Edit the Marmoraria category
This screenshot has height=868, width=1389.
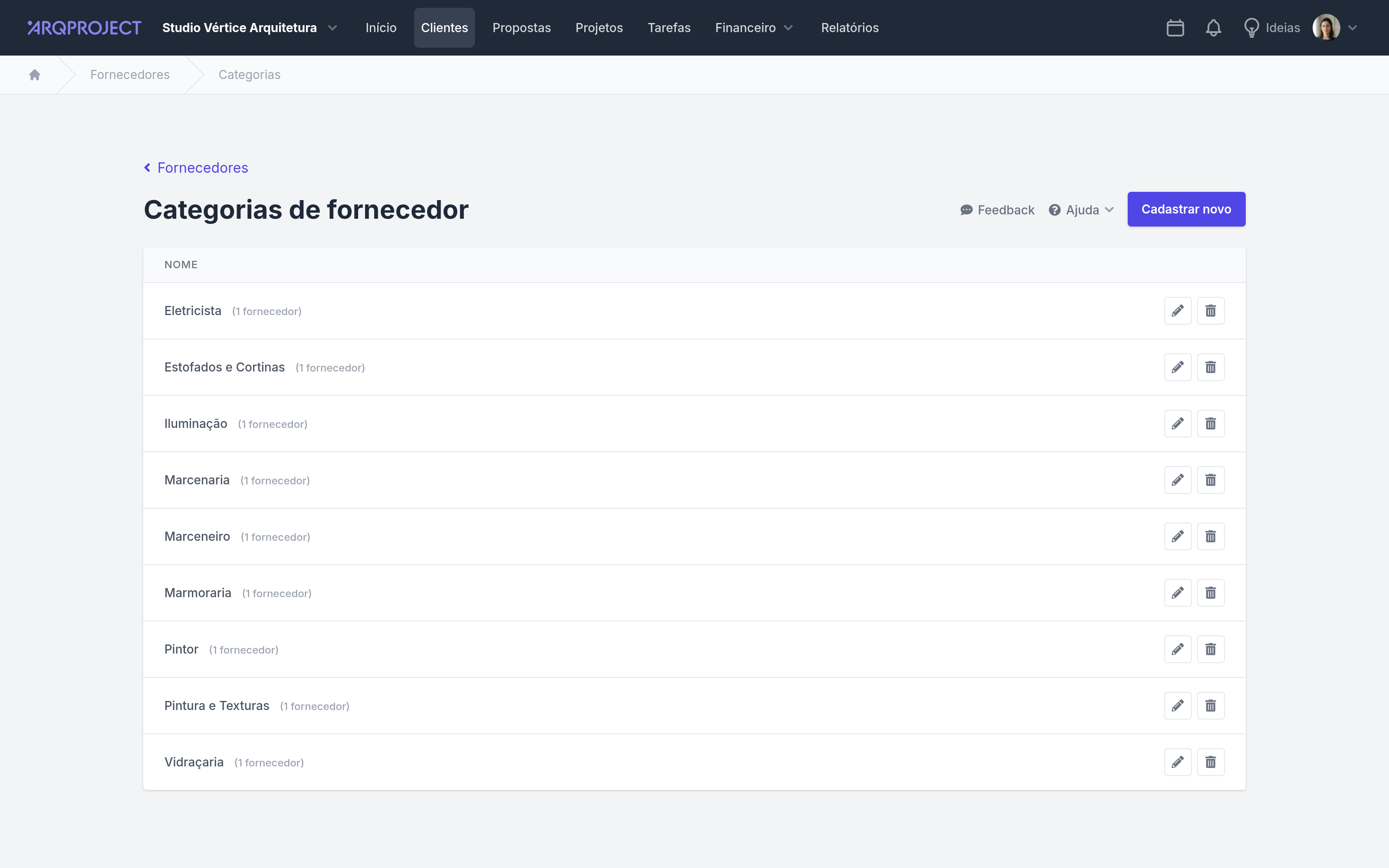tap(1178, 592)
